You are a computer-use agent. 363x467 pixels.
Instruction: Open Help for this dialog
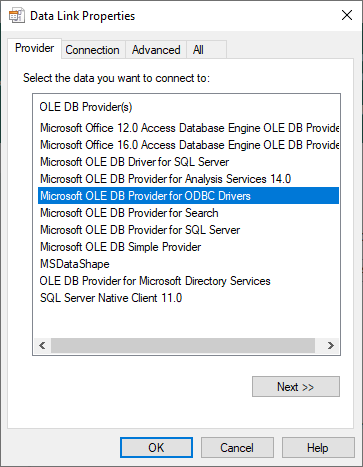point(318,447)
